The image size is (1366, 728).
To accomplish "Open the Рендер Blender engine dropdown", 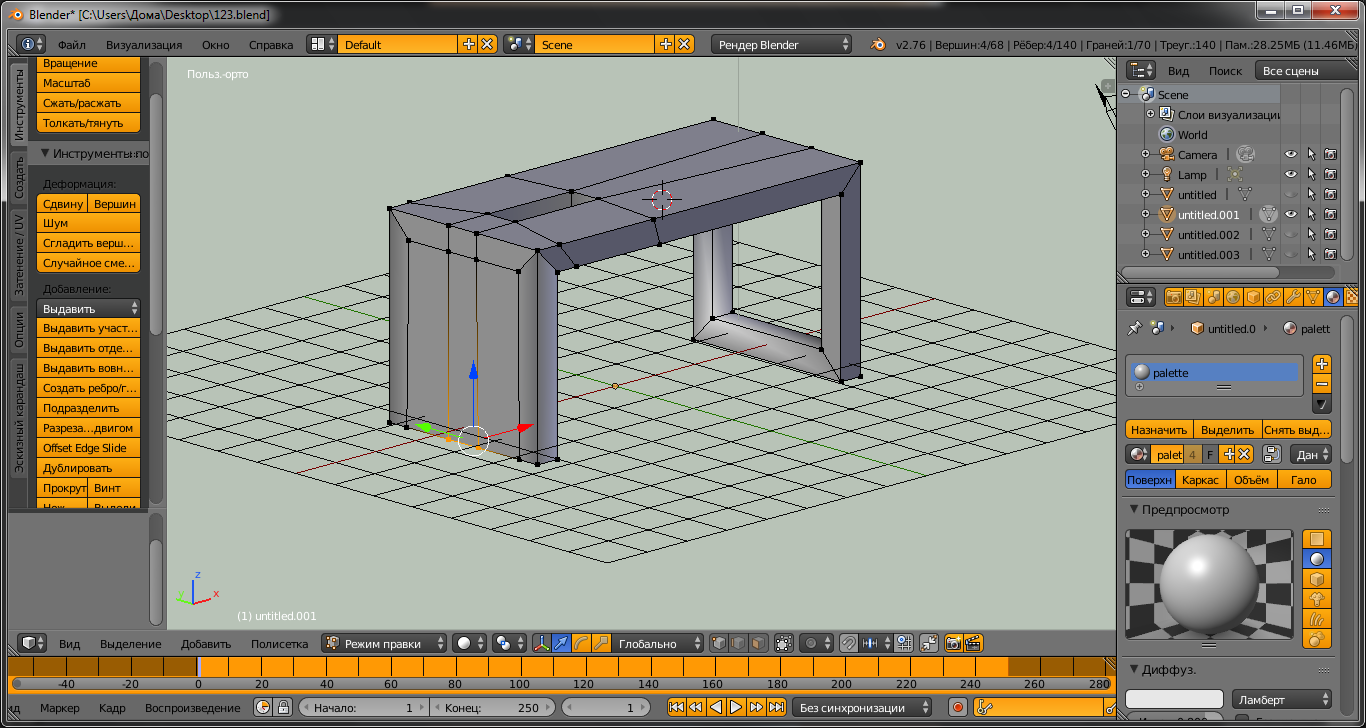I will pos(781,44).
